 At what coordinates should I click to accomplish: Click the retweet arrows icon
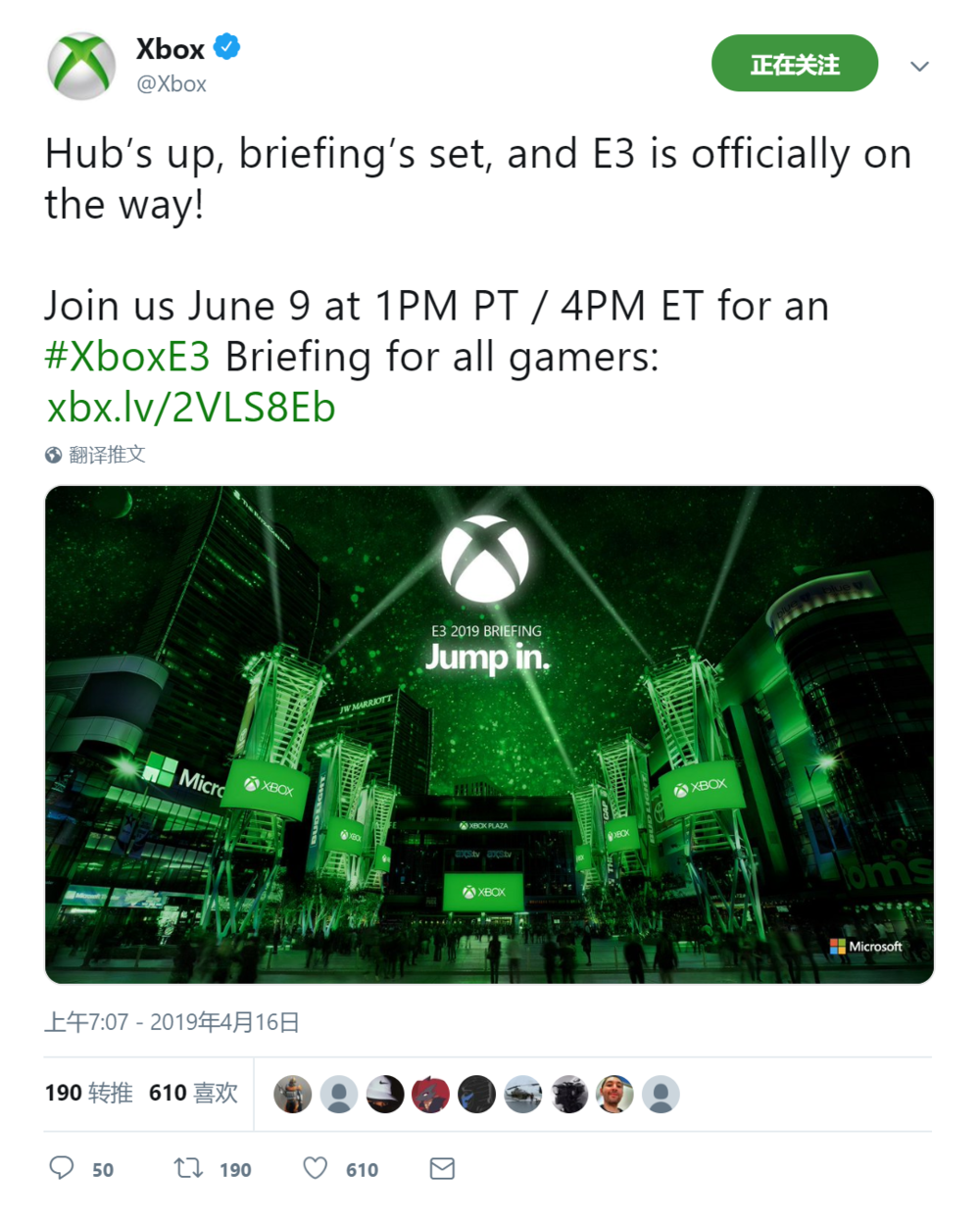(x=188, y=1167)
